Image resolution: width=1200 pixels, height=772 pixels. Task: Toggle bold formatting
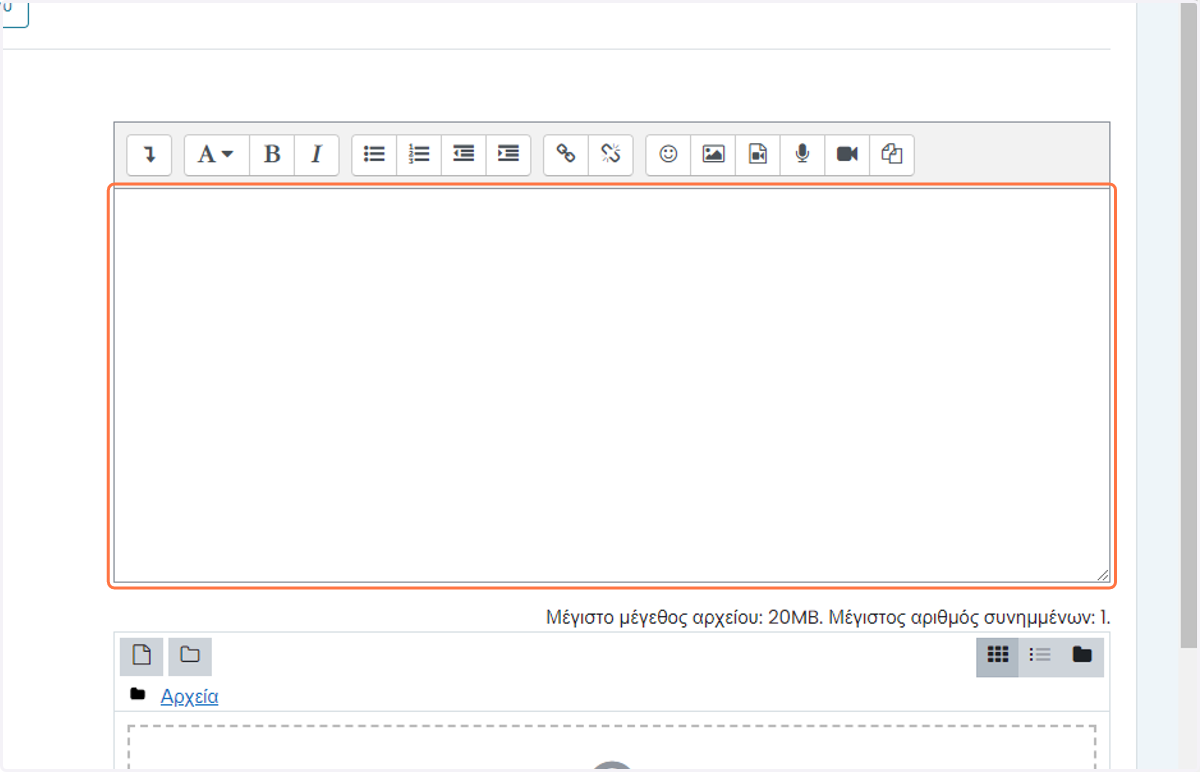(x=272, y=155)
